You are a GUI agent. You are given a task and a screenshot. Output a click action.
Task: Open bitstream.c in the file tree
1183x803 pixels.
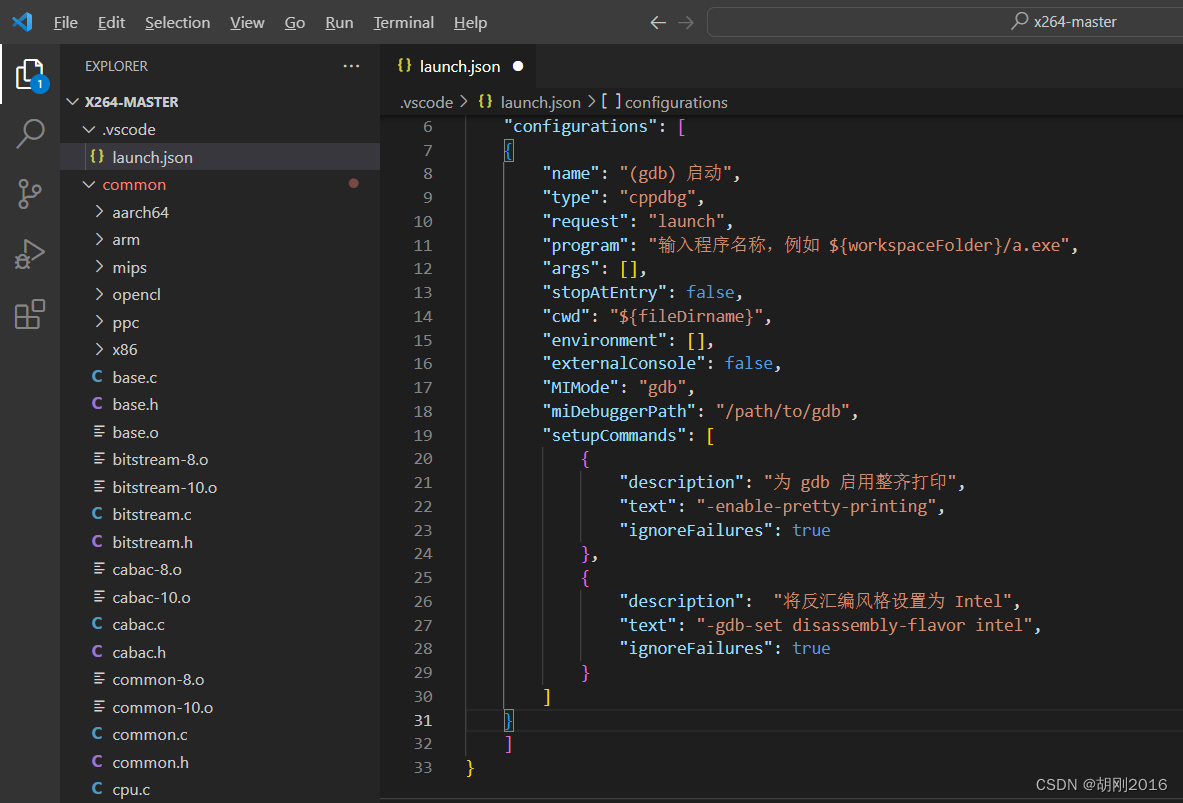pyautogui.click(x=152, y=514)
